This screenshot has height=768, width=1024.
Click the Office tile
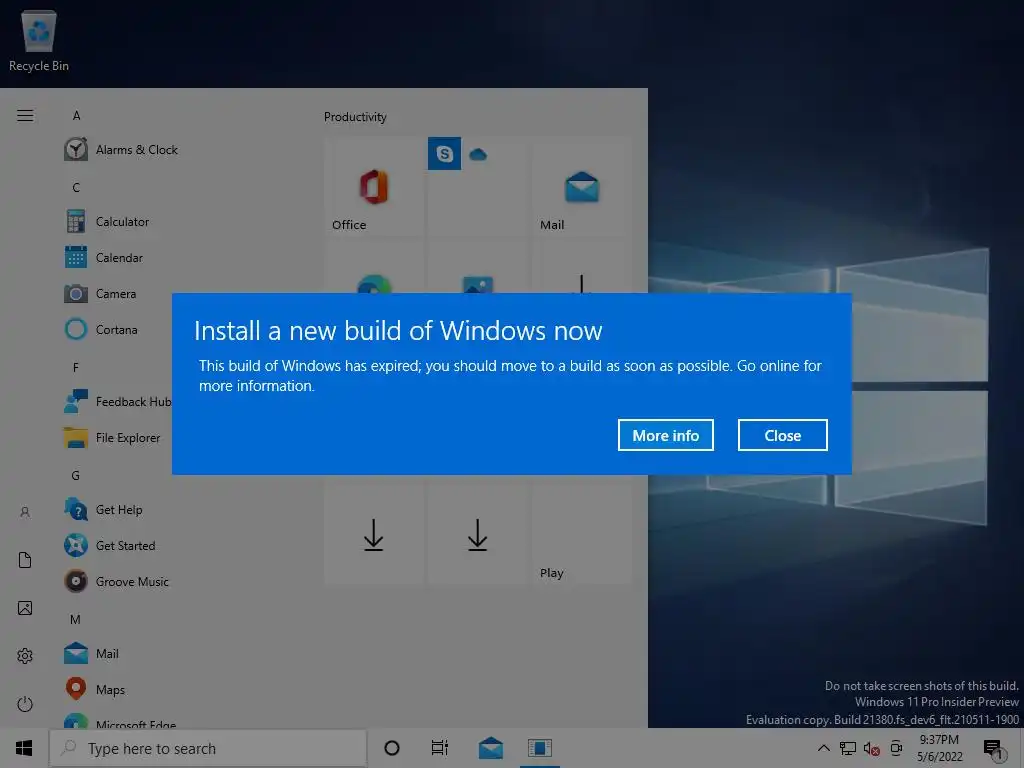click(x=374, y=187)
